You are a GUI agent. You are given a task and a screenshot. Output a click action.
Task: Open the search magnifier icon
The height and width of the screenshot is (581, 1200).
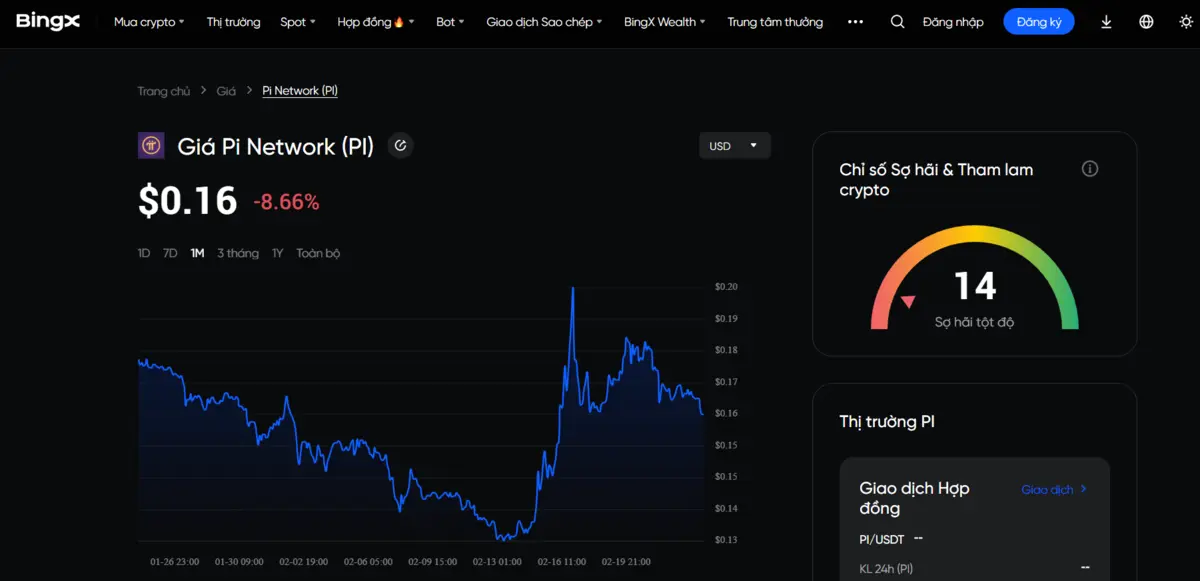pyautogui.click(x=897, y=22)
